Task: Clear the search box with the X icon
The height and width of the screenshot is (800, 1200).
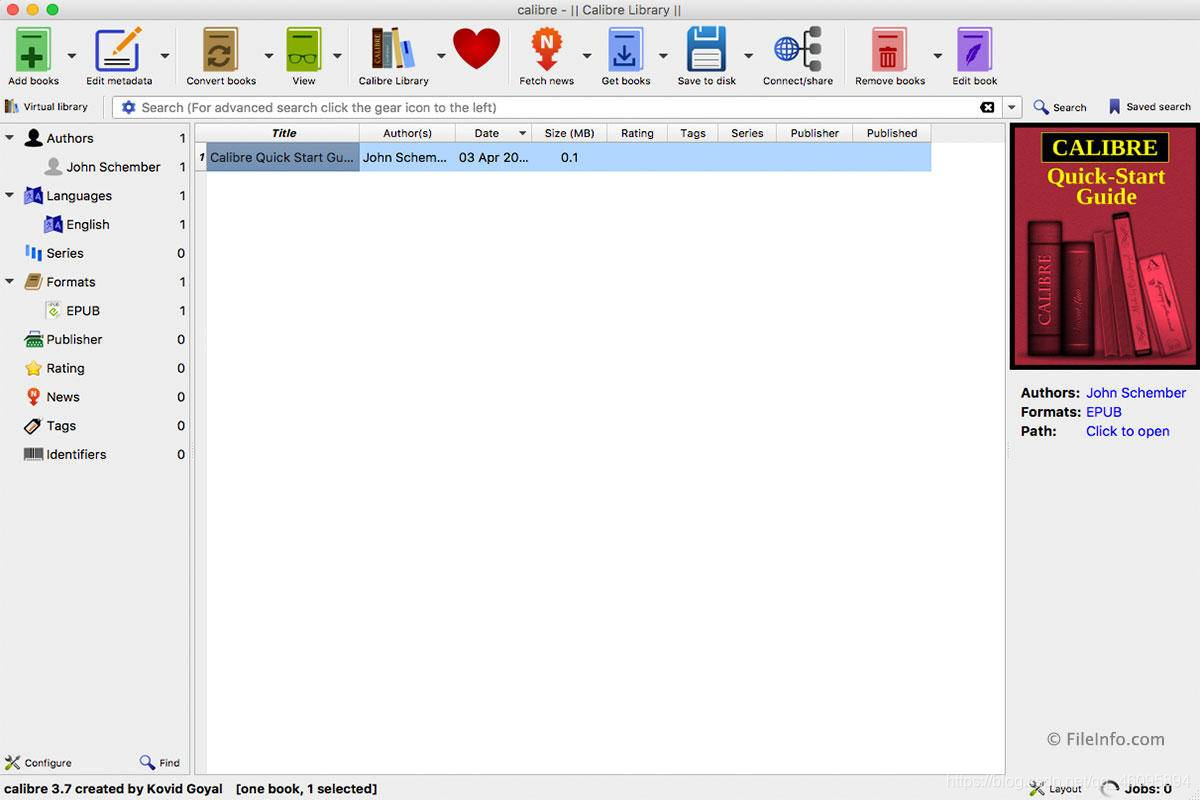Action: [987, 107]
